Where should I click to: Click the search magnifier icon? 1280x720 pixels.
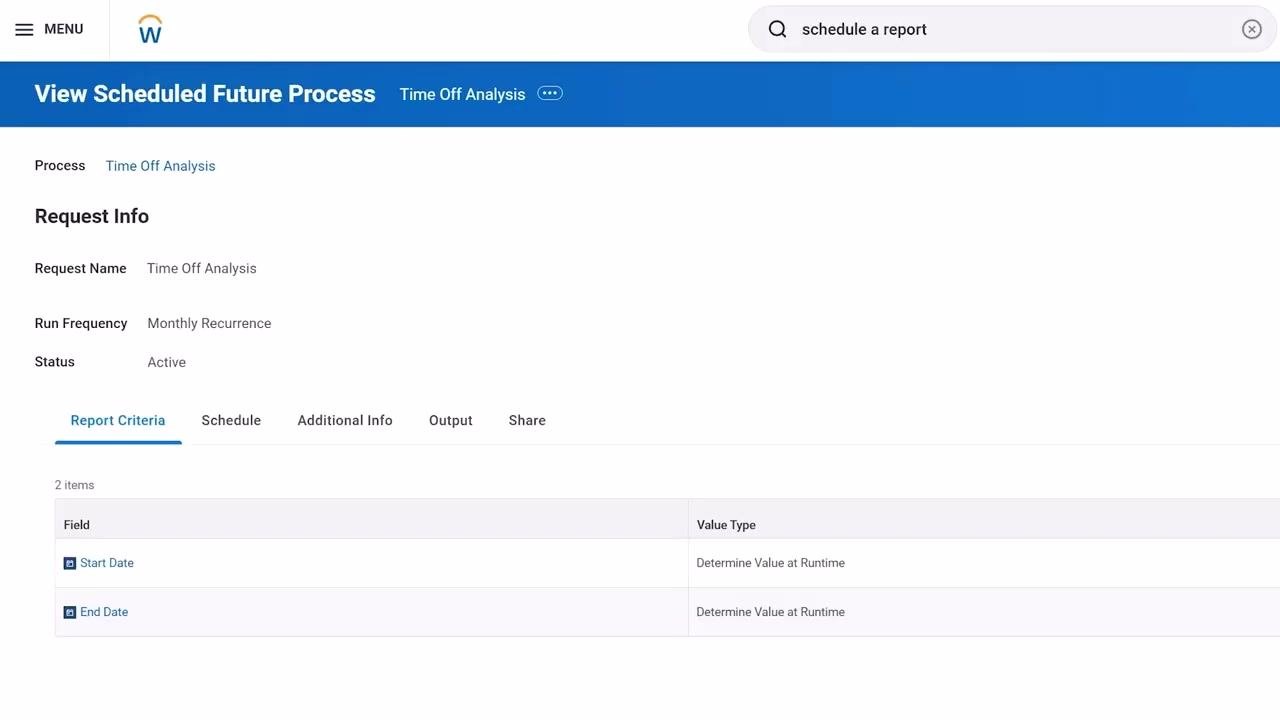pos(777,29)
